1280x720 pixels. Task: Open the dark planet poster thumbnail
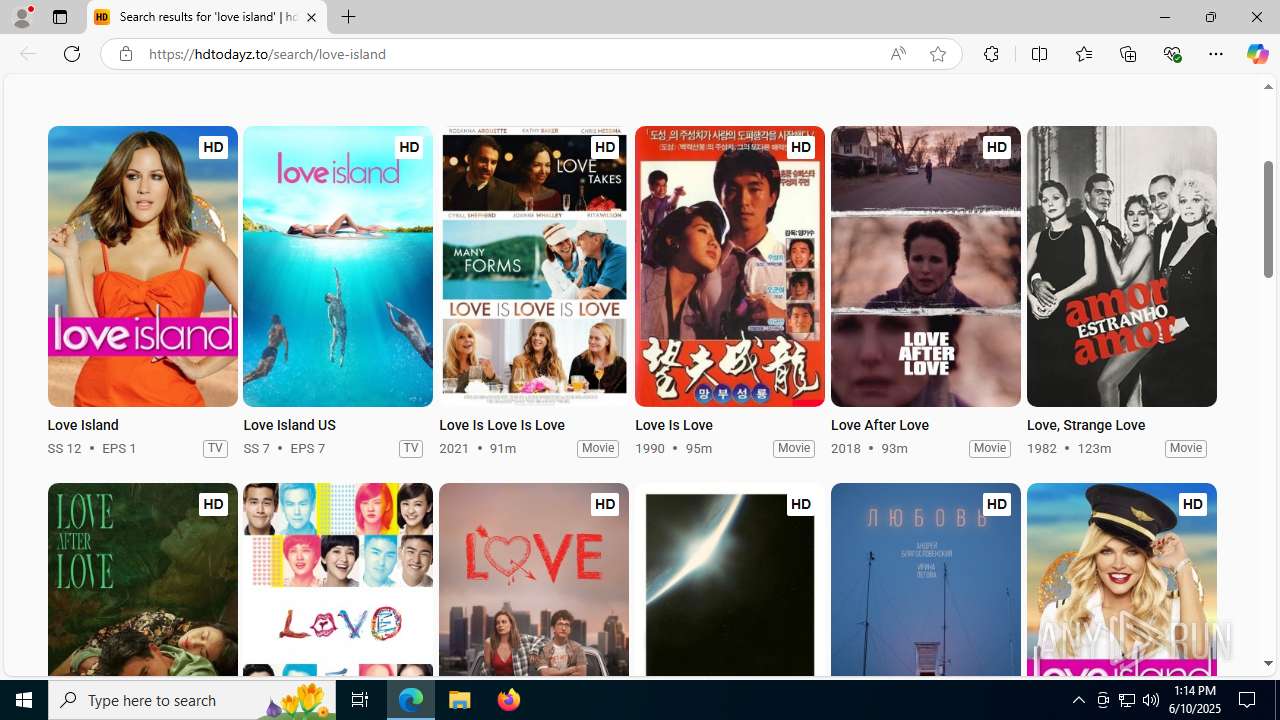click(x=730, y=580)
